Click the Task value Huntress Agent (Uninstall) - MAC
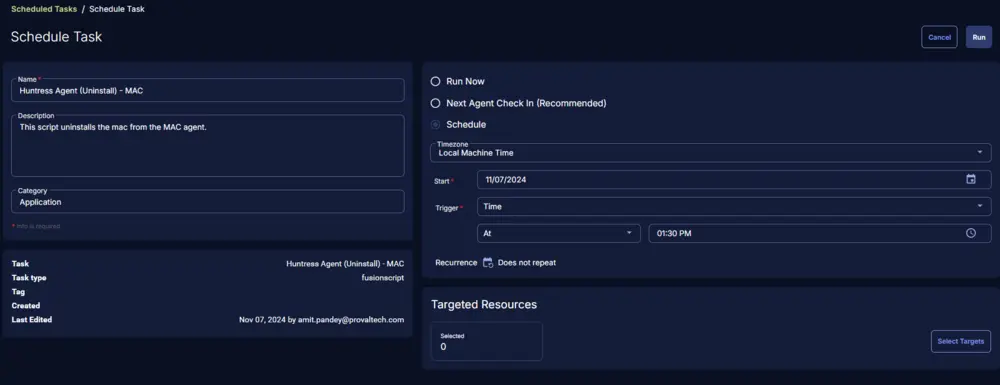The width and height of the screenshot is (1000, 385). (345, 264)
